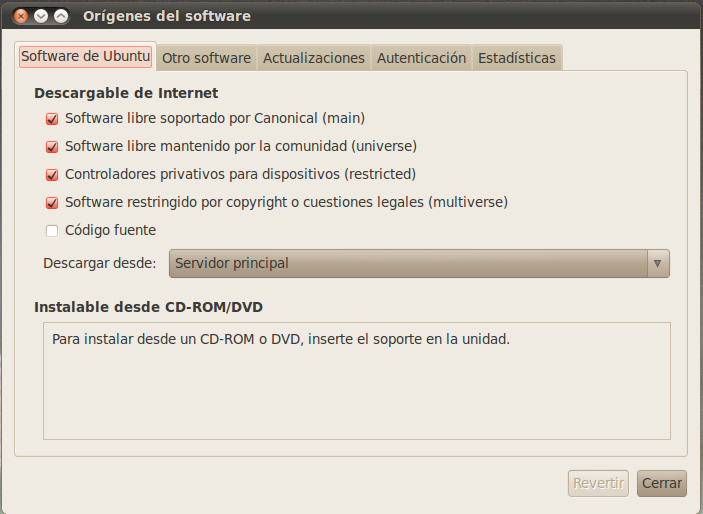The width and height of the screenshot is (703, 514).
Task: Close the window with the red title-bar button
Action: tap(21, 16)
